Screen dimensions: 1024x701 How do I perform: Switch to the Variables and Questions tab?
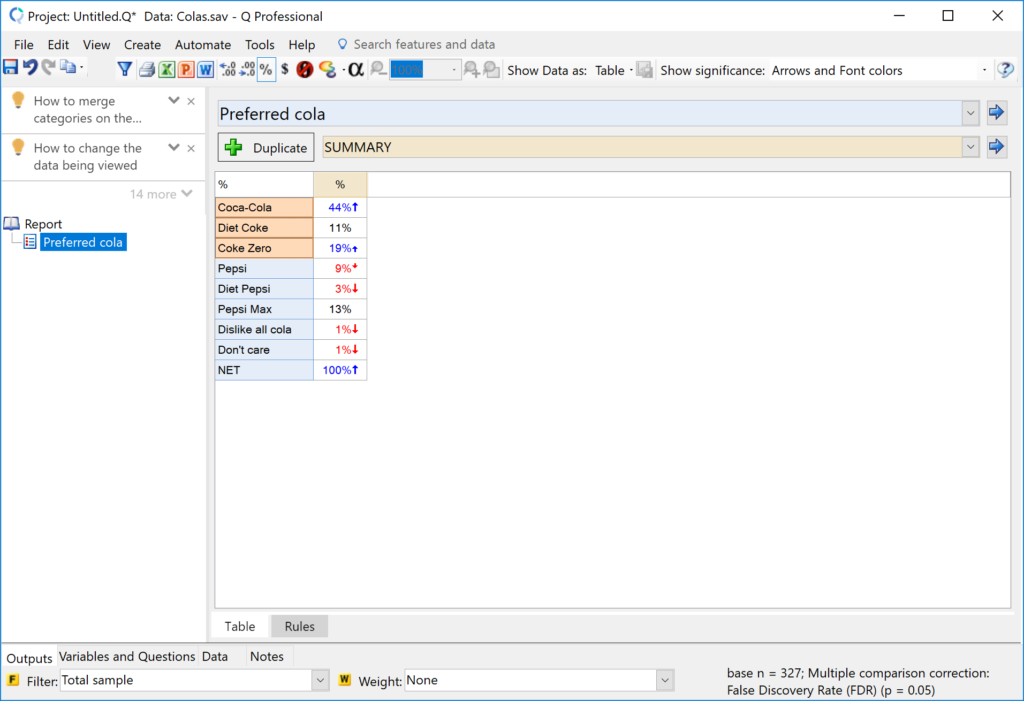127,656
